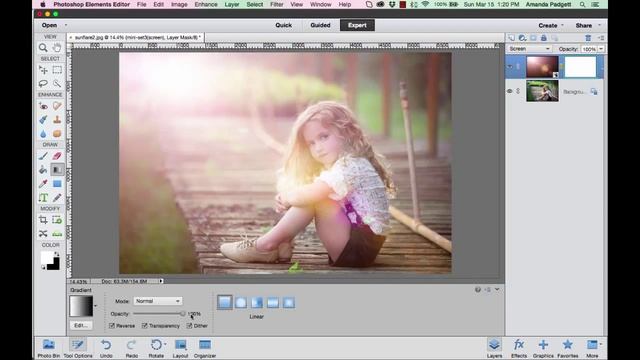
Task: Select the Rectangular Marquee tool
Action: point(57,70)
